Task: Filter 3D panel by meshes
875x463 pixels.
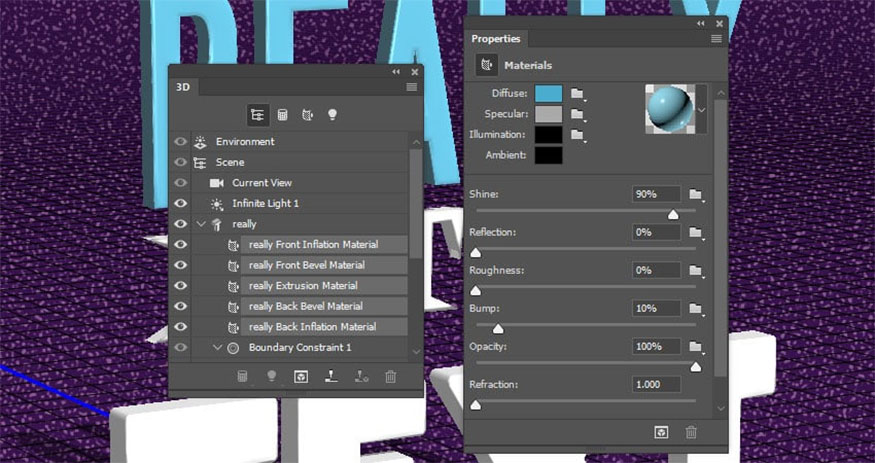Action: 283,115
